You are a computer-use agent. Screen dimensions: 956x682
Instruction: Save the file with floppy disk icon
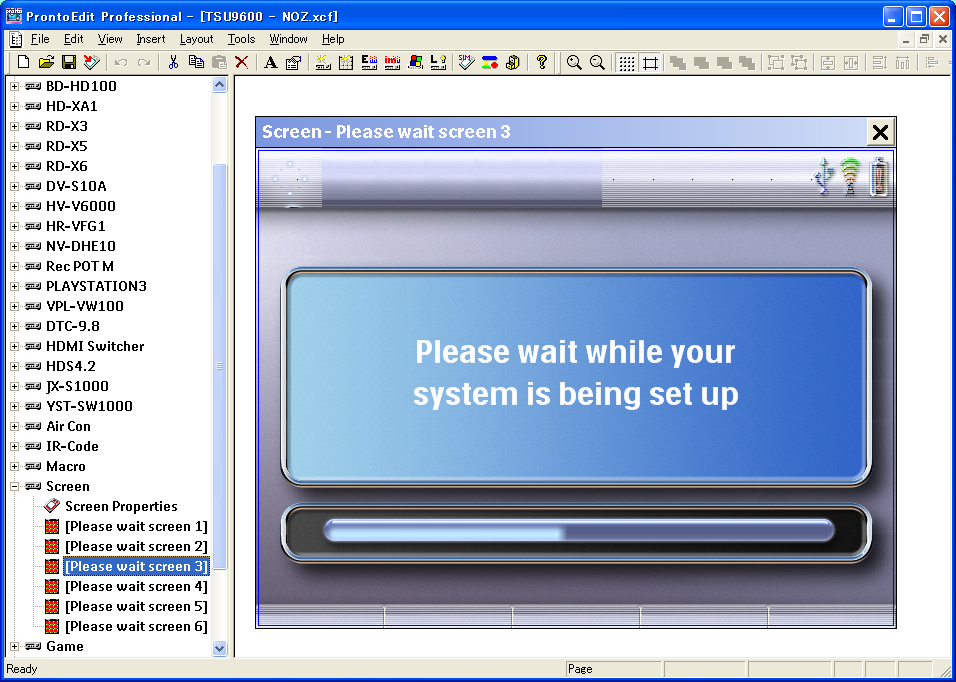pyautogui.click(x=69, y=62)
